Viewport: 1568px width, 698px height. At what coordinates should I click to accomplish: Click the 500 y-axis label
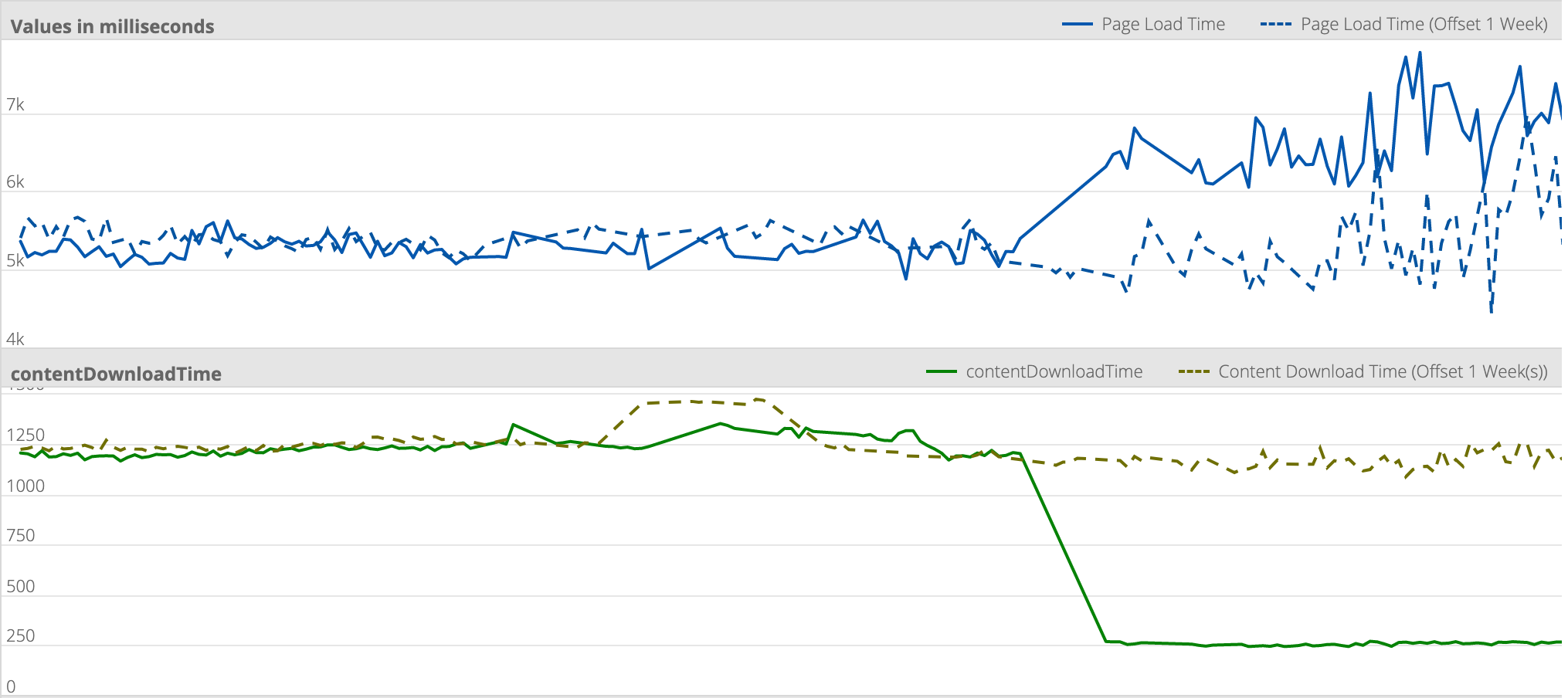[21, 586]
